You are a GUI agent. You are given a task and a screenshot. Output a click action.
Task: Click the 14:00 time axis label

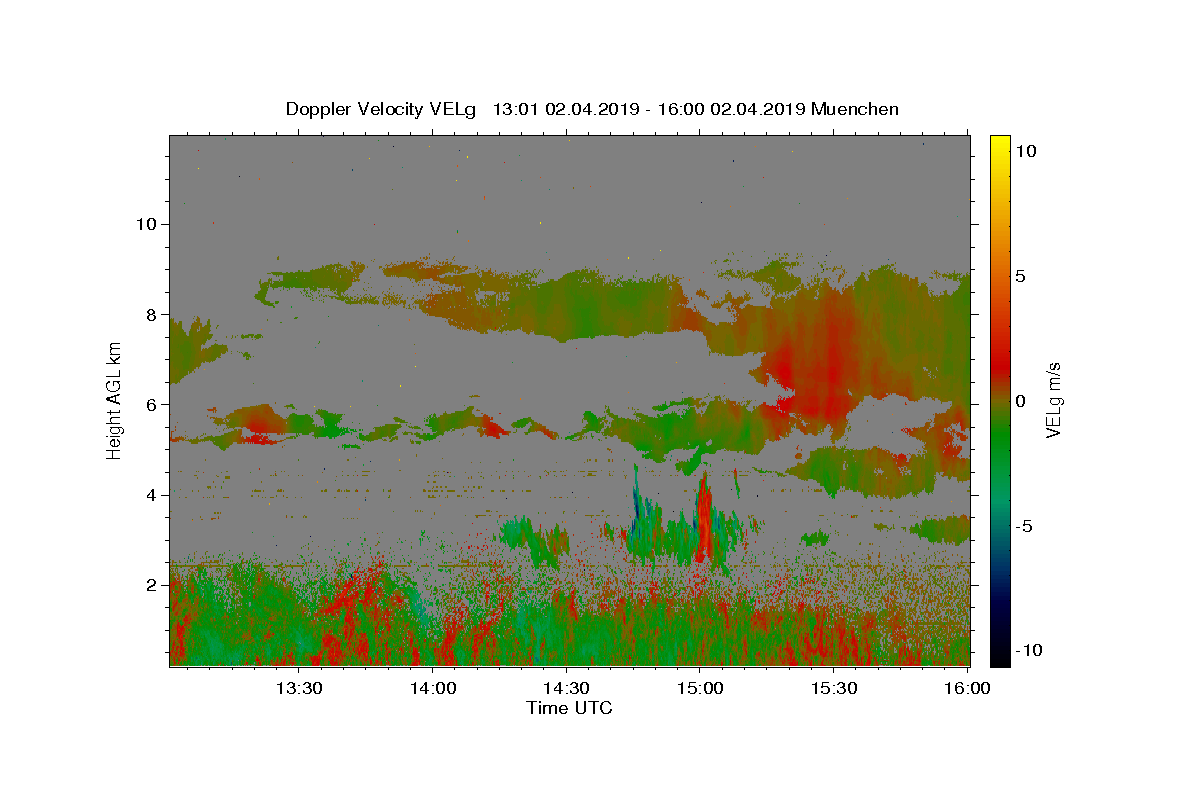[433, 688]
